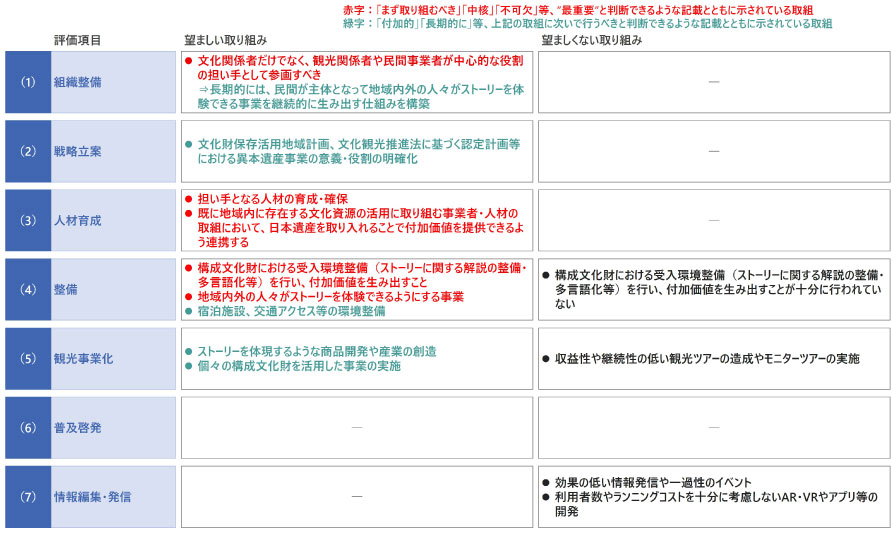Click the (1) number badge
The image size is (892, 550).
[28, 82]
